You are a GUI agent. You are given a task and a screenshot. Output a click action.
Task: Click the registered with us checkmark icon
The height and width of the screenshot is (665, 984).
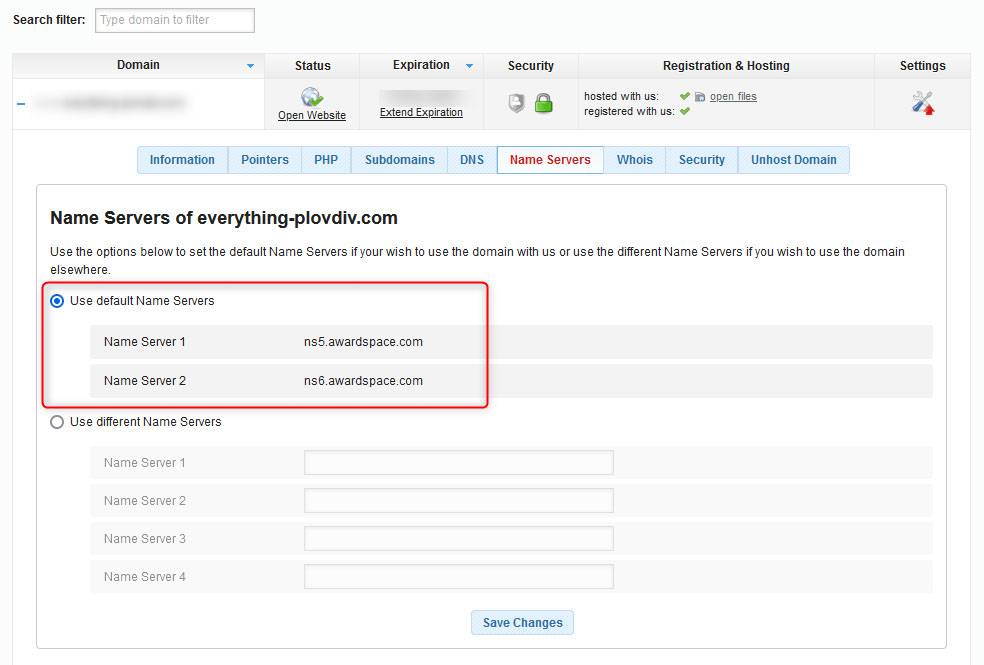pos(684,110)
